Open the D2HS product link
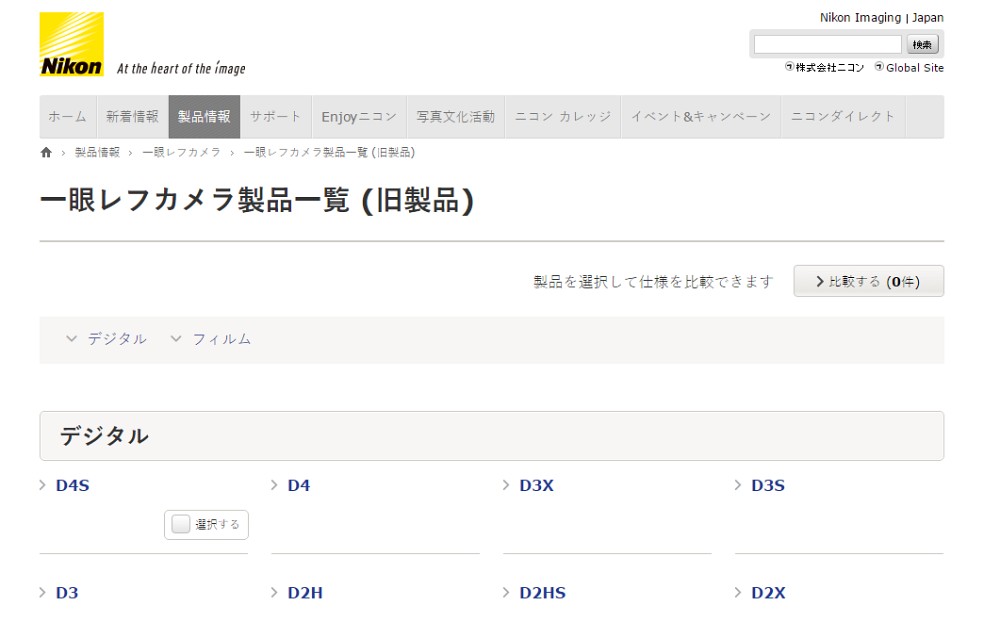1000x638 pixels. click(543, 593)
